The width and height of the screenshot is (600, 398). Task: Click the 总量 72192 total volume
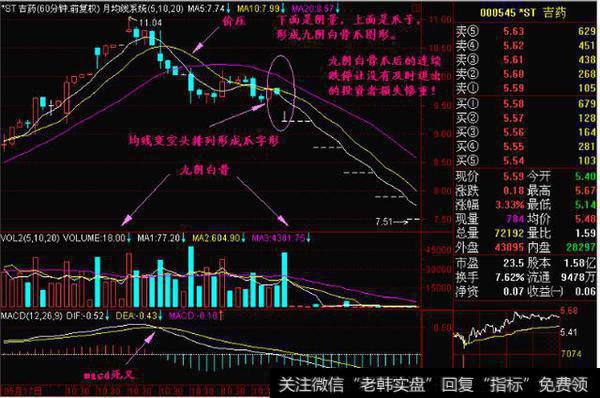(x=490, y=233)
